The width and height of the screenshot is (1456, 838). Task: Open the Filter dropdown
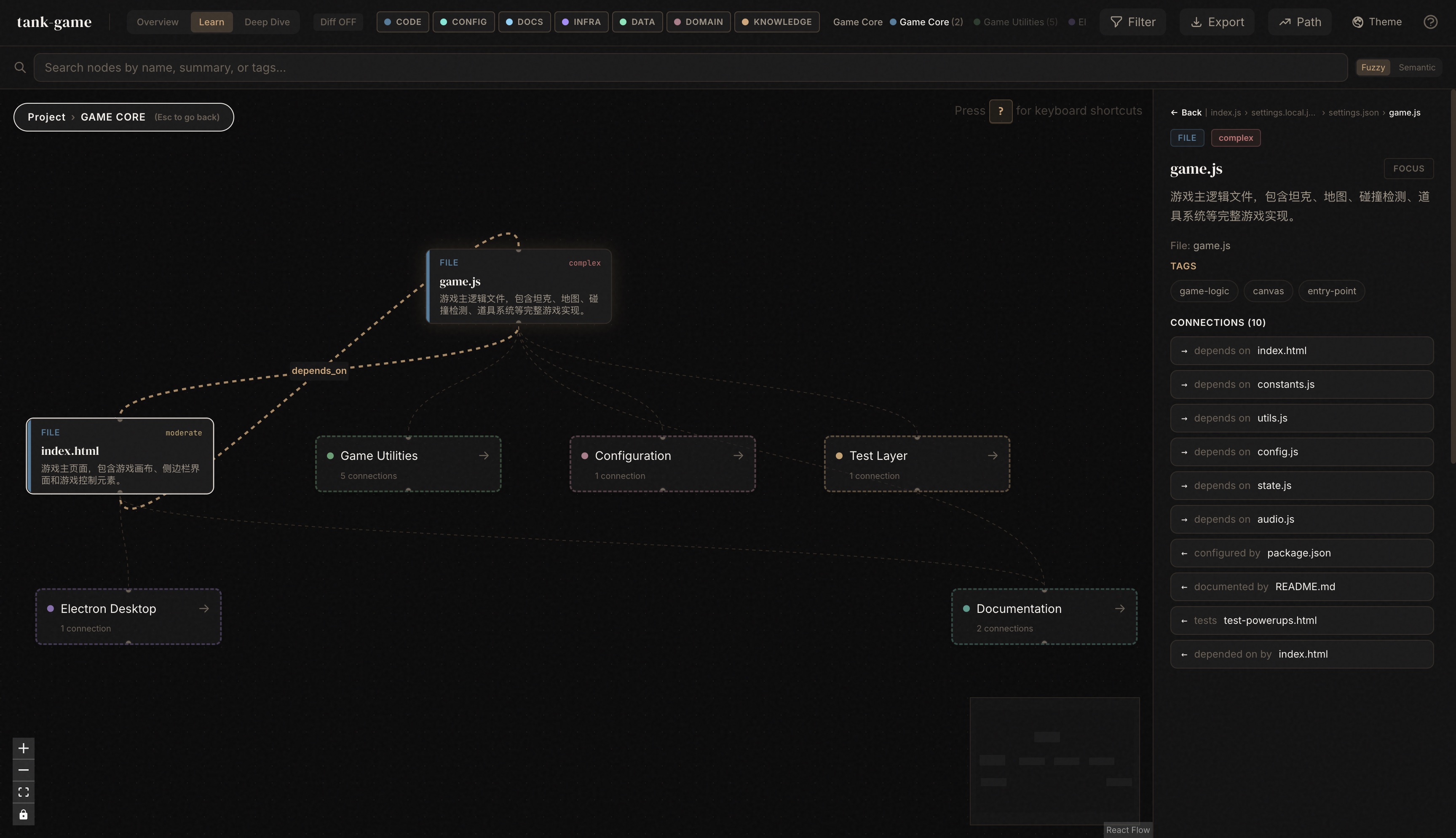1132,22
